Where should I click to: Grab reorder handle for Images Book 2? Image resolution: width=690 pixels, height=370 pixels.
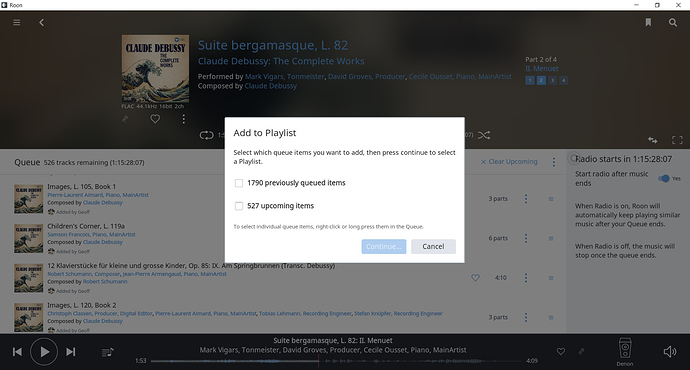click(551, 317)
